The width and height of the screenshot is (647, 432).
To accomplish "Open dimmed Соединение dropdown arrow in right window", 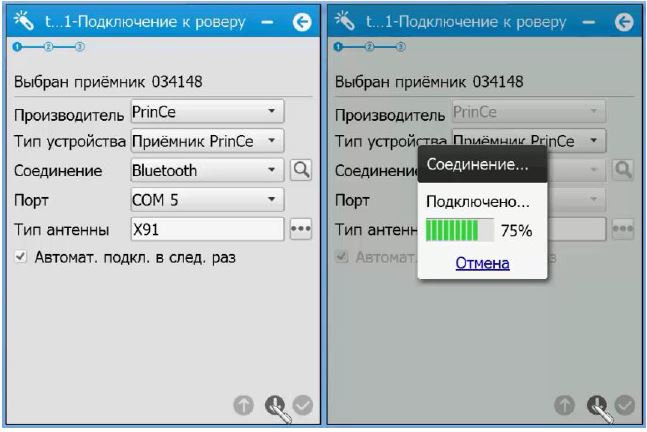I will (x=593, y=170).
